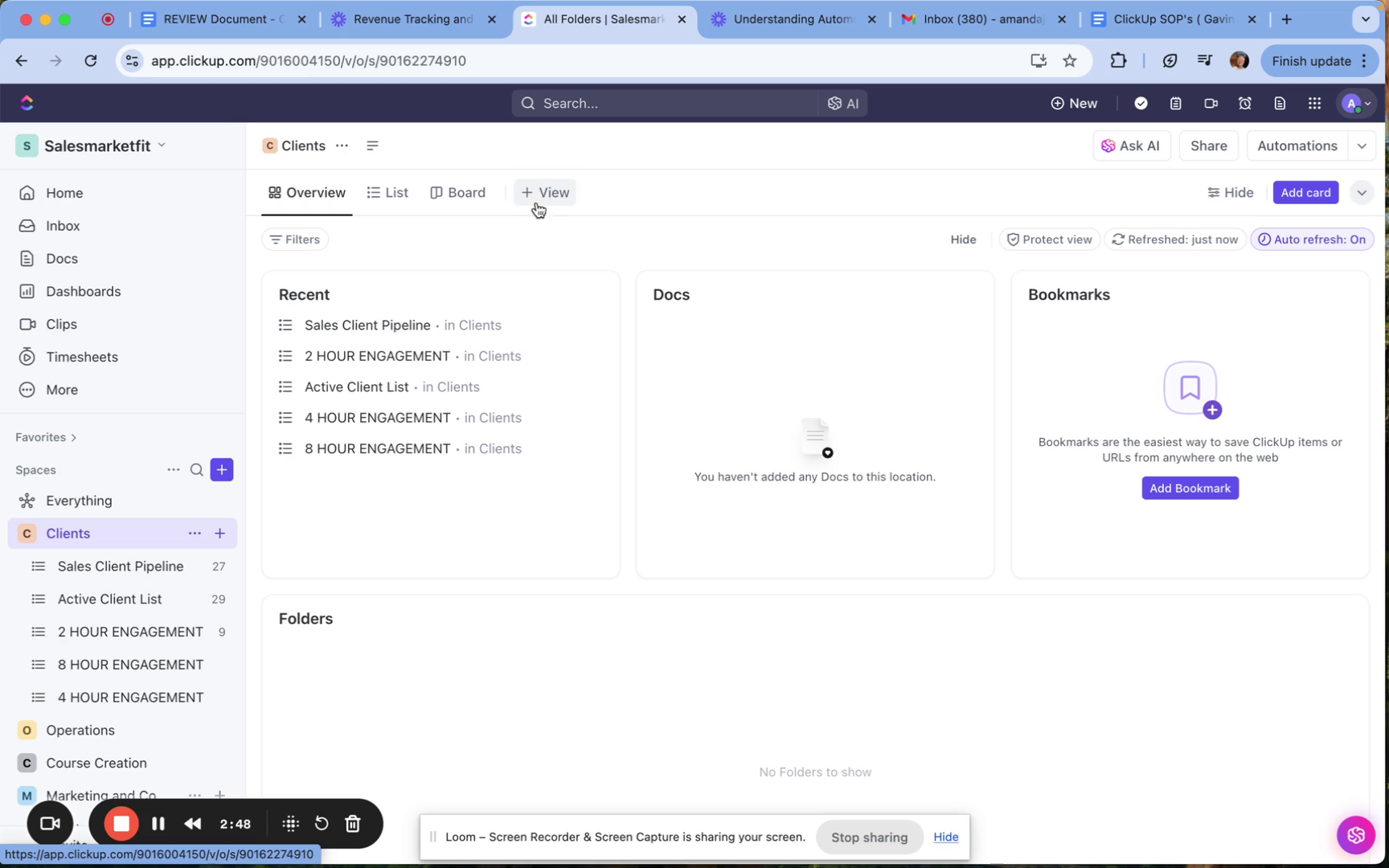This screenshot has height=868, width=1389.
Task: Click the Add Bookmark button
Action: [x=1190, y=488]
